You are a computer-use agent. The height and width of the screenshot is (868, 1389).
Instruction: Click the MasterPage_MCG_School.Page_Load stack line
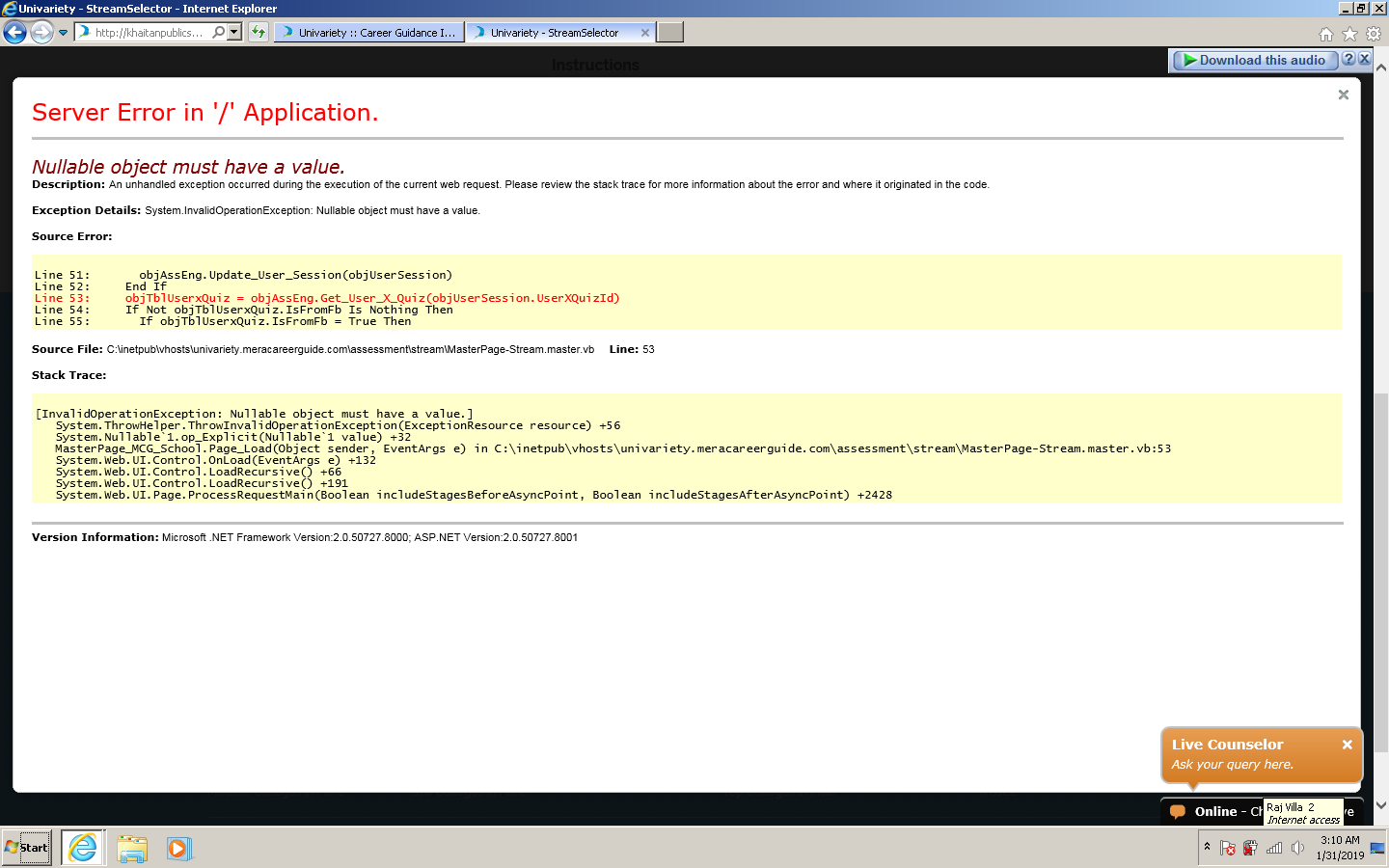point(613,448)
